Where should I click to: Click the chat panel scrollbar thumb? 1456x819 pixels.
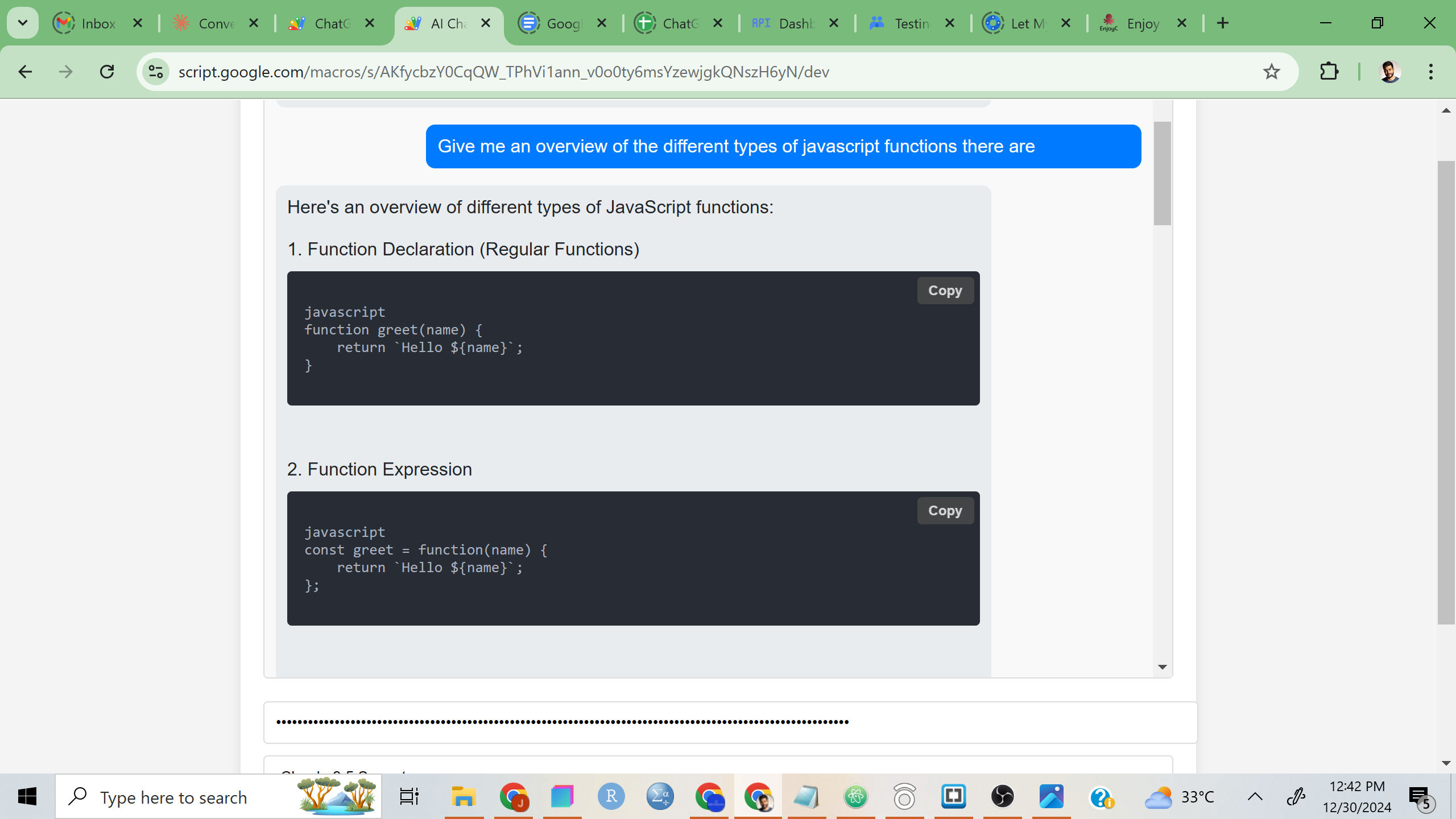click(x=1162, y=173)
